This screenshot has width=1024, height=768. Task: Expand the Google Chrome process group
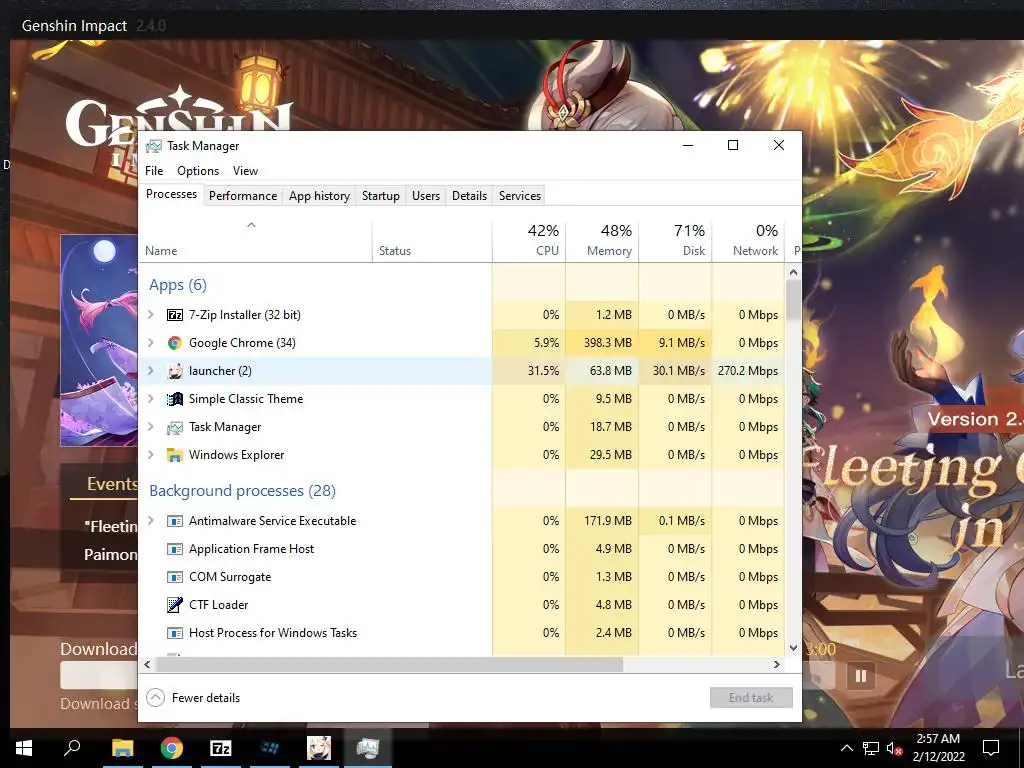click(x=151, y=343)
